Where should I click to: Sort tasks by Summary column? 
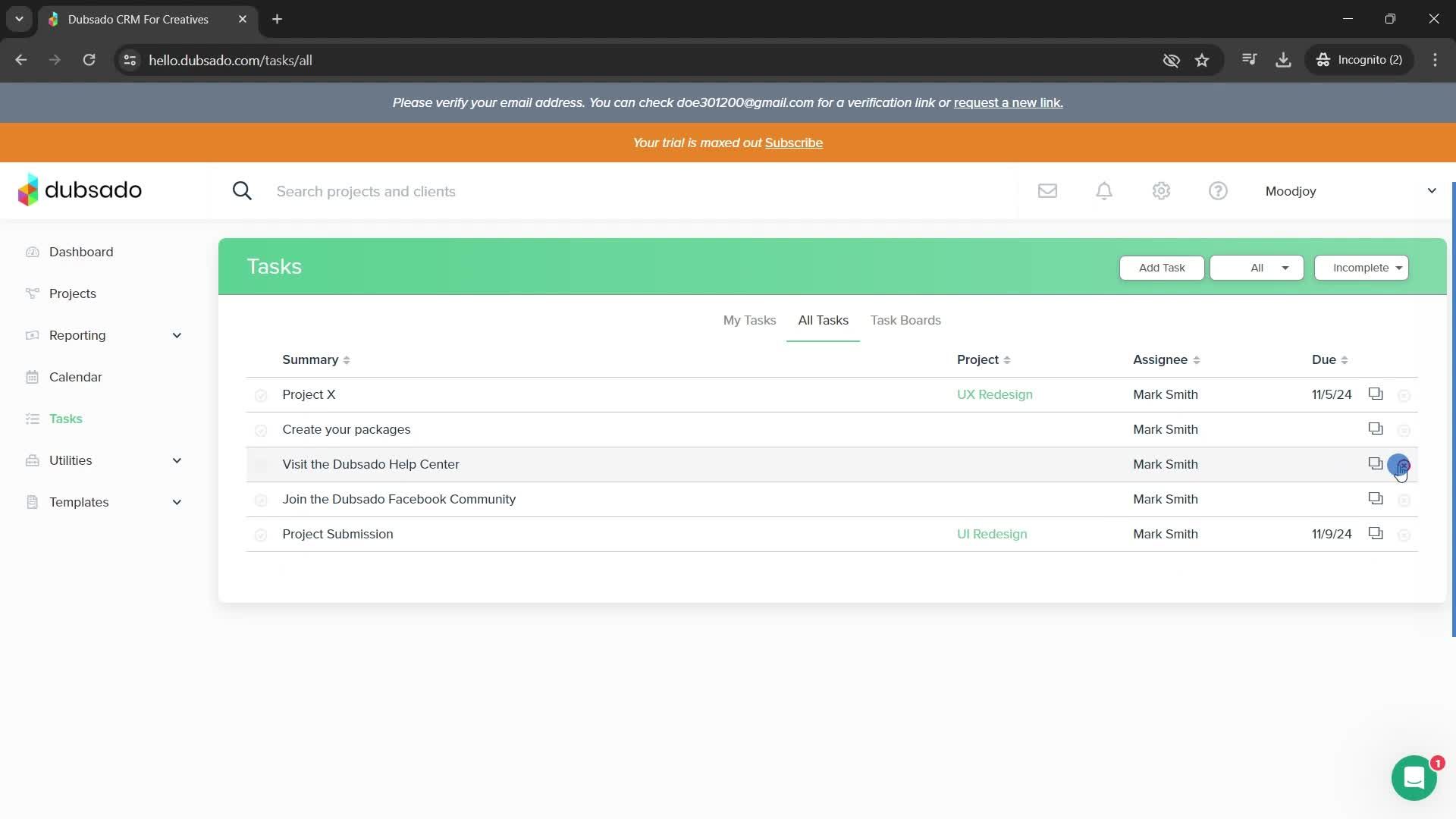pyautogui.click(x=316, y=359)
